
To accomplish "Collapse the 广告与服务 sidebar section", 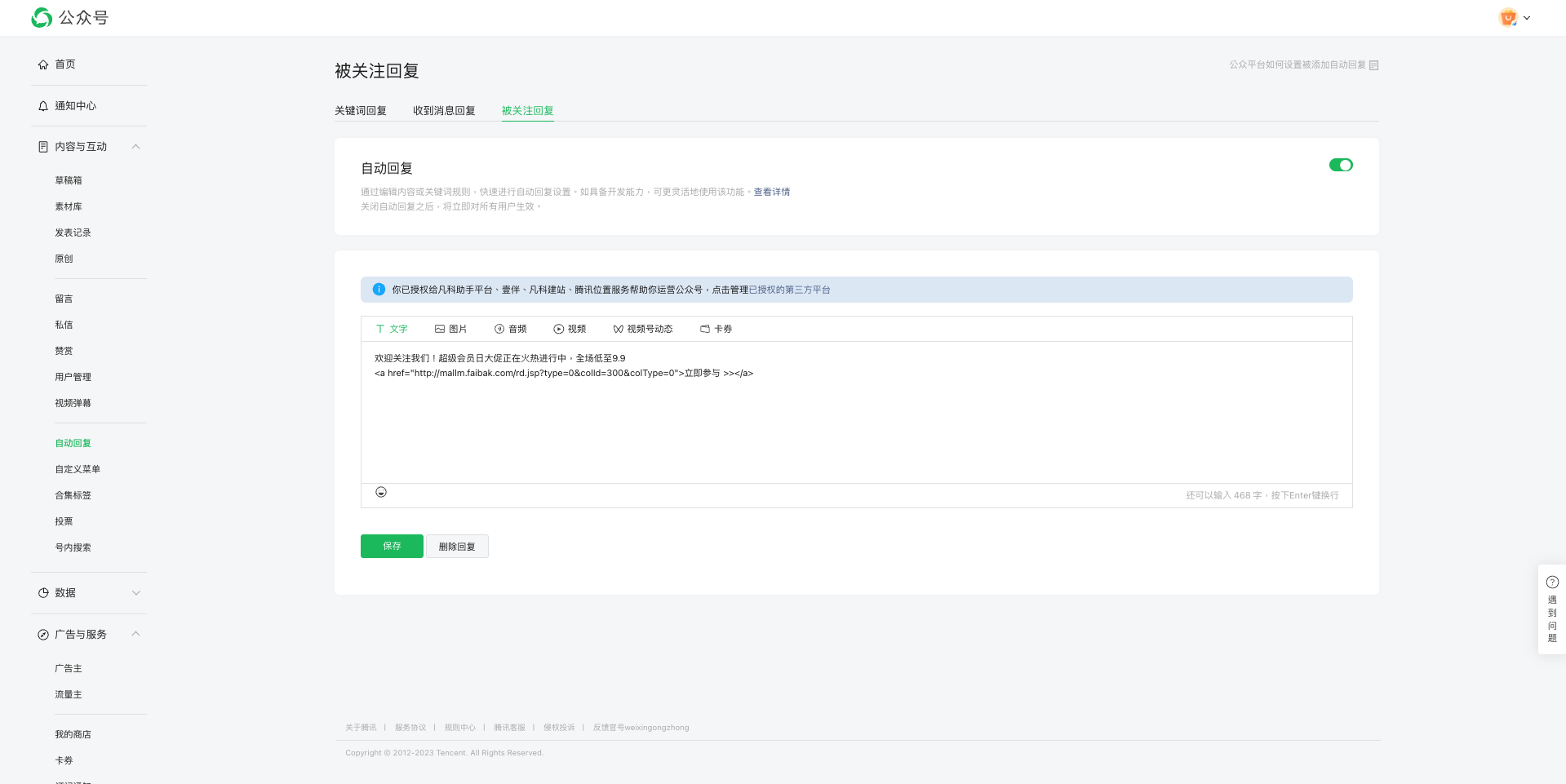I will (x=135, y=635).
